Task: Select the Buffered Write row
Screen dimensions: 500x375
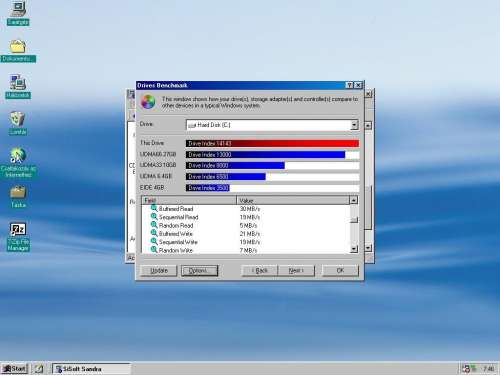Action: (246, 234)
